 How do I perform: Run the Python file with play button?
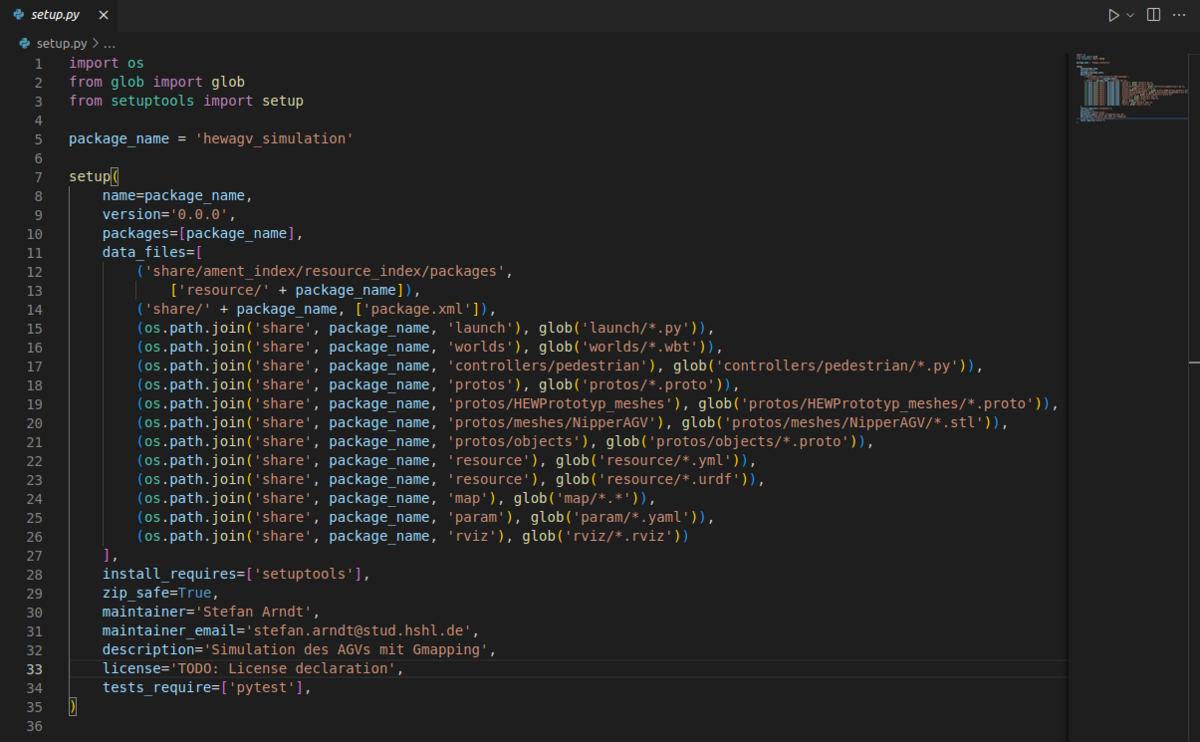click(x=1113, y=15)
